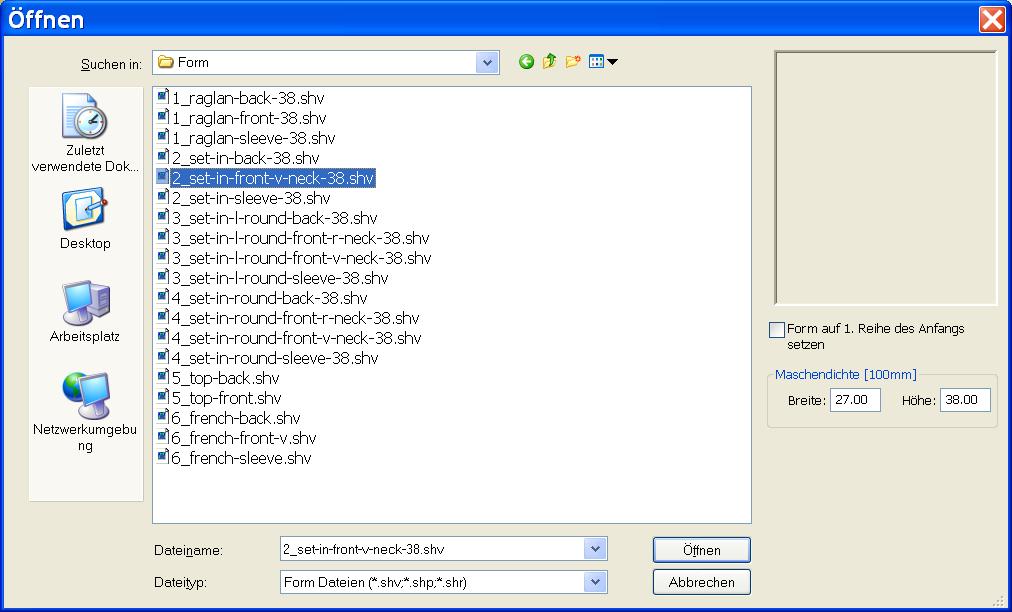The width and height of the screenshot is (1012, 612).
Task: Enable Form auf 1. Reihe des Anfangs setzen
Action: 777,330
